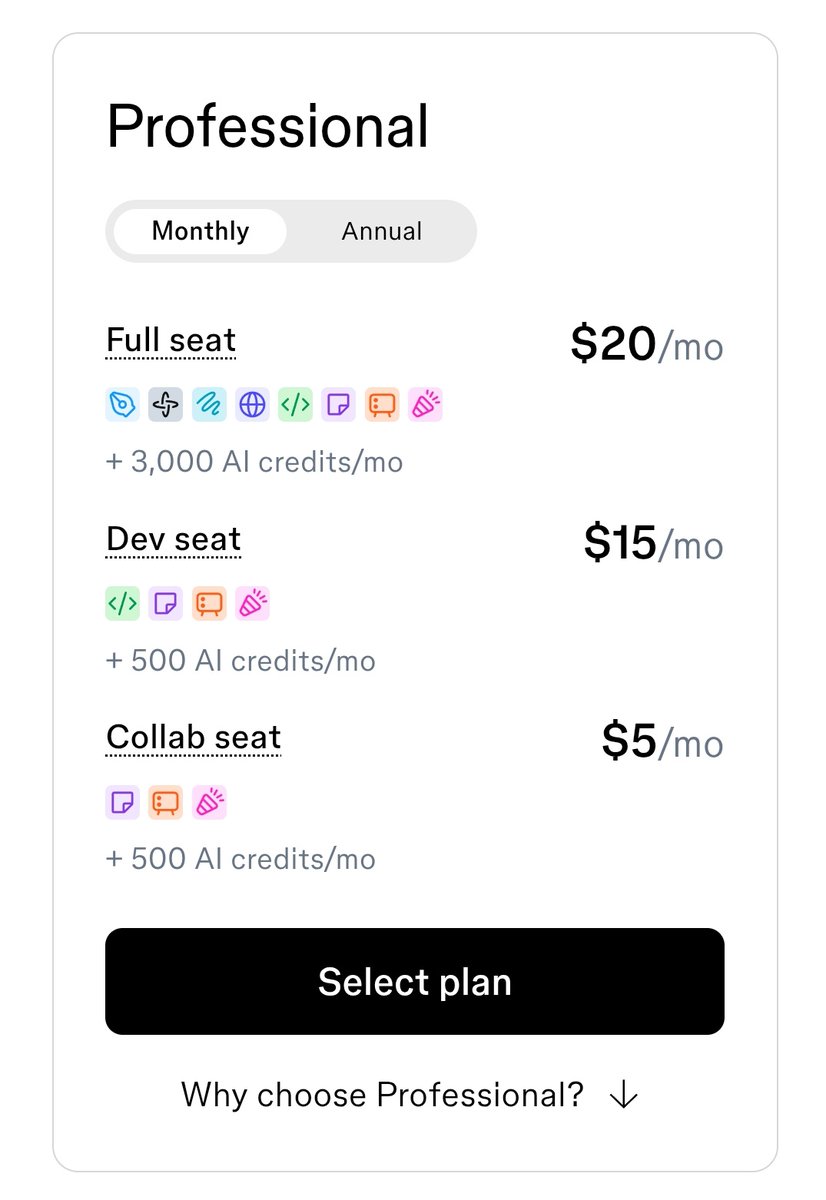
Task: Click the orange slides icon under Dev seat
Action: click(209, 603)
